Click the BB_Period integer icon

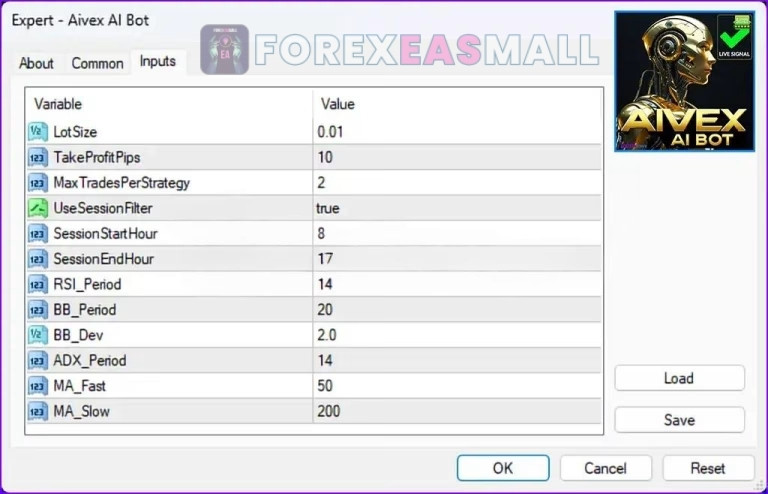tap(38, 310)
